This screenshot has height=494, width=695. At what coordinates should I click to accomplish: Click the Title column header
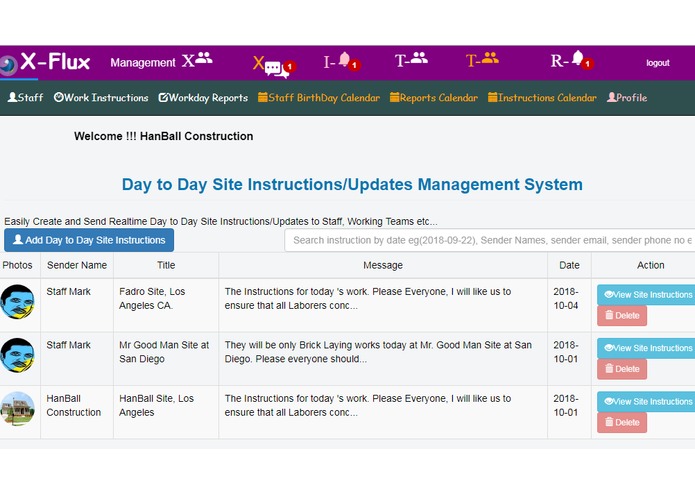tap(166, 265)
